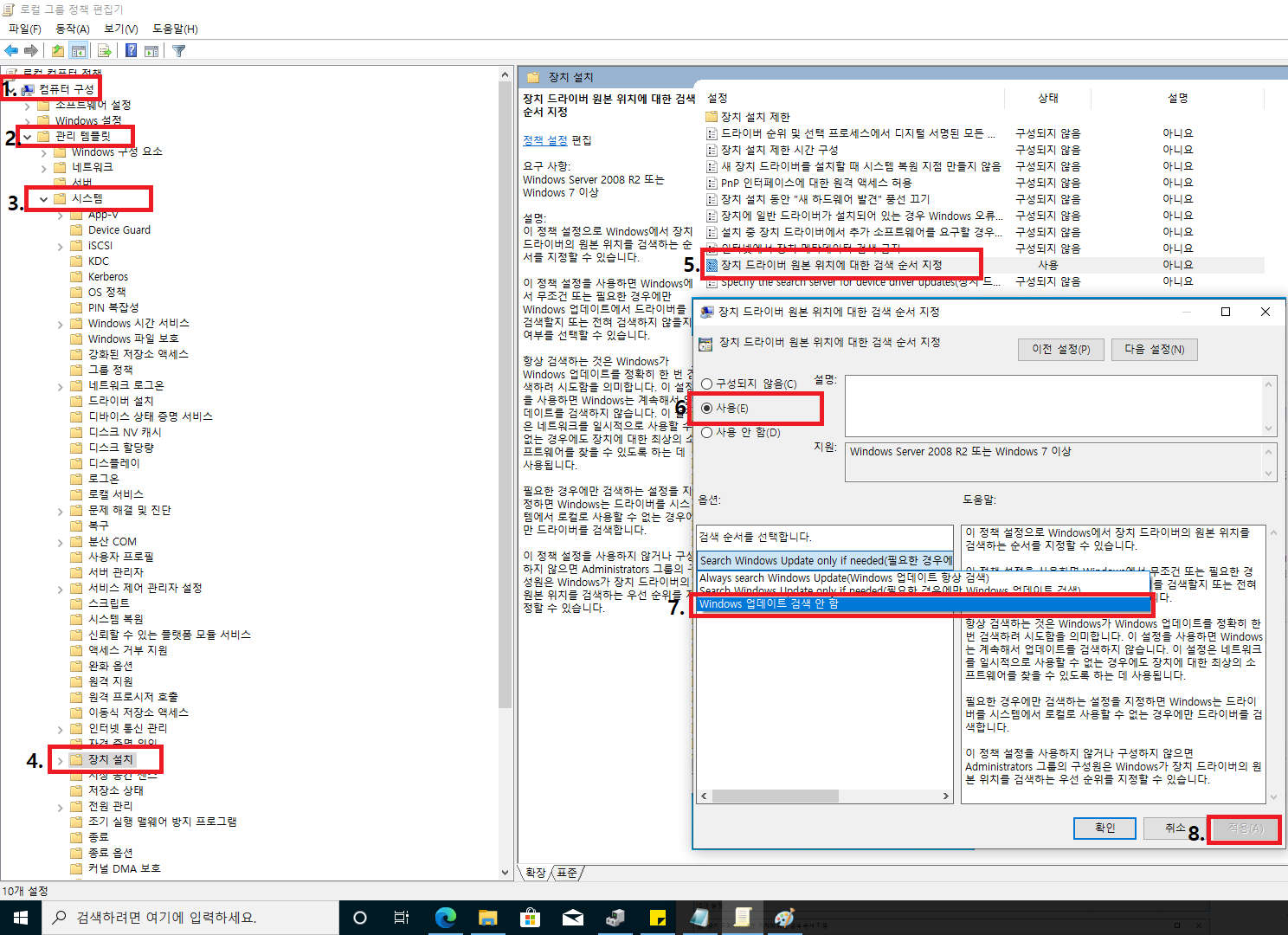
Task: Open Windows Start menu
Action: pos(20,918)
